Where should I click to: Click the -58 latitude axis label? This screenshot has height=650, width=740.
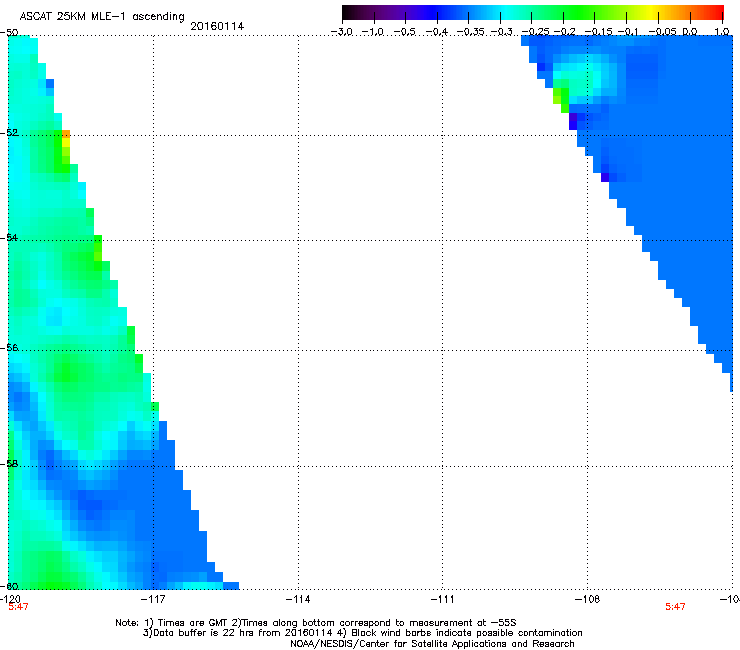9,464
